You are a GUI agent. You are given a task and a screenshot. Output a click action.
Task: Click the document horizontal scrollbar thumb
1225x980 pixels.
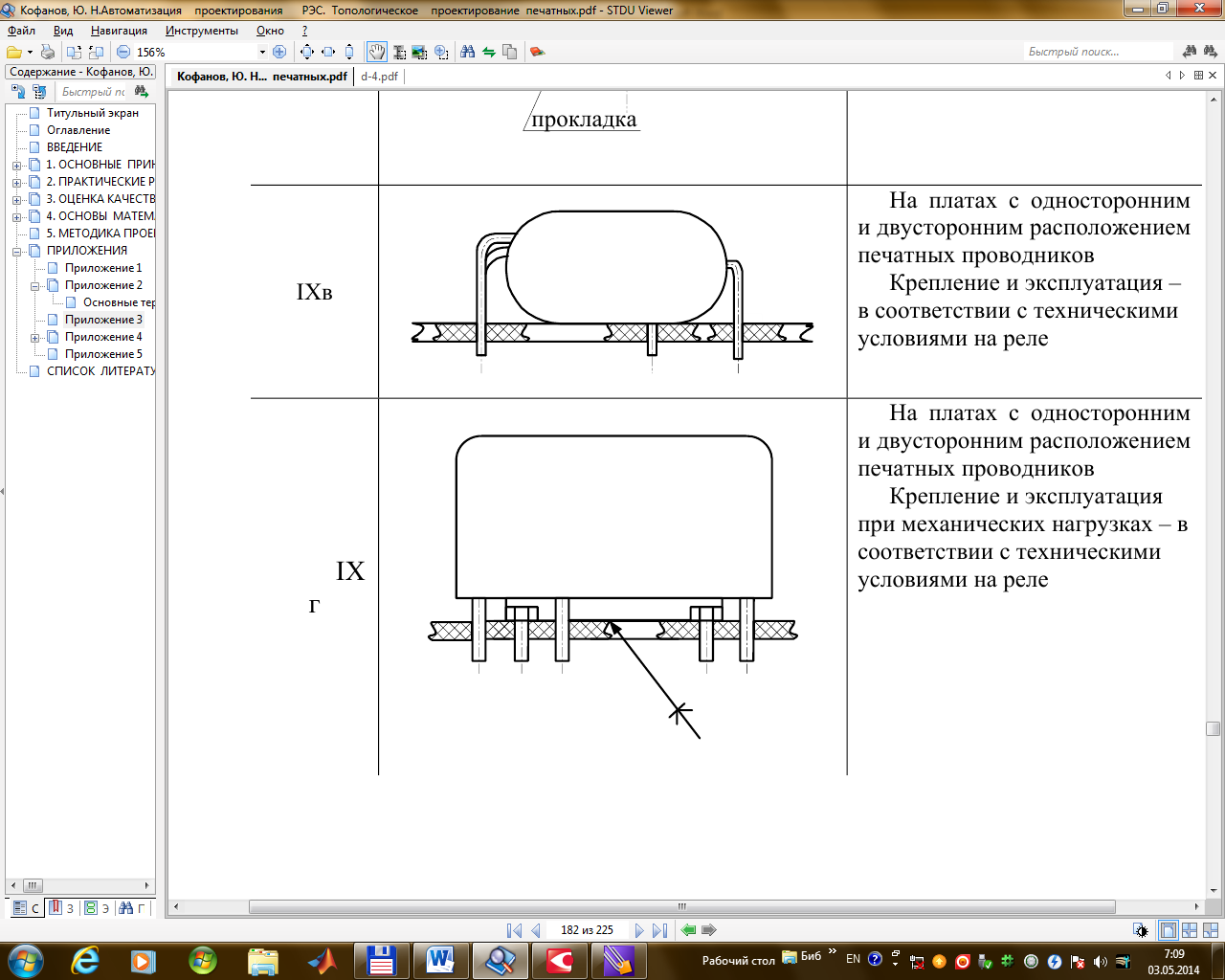(x=682, y=906)
